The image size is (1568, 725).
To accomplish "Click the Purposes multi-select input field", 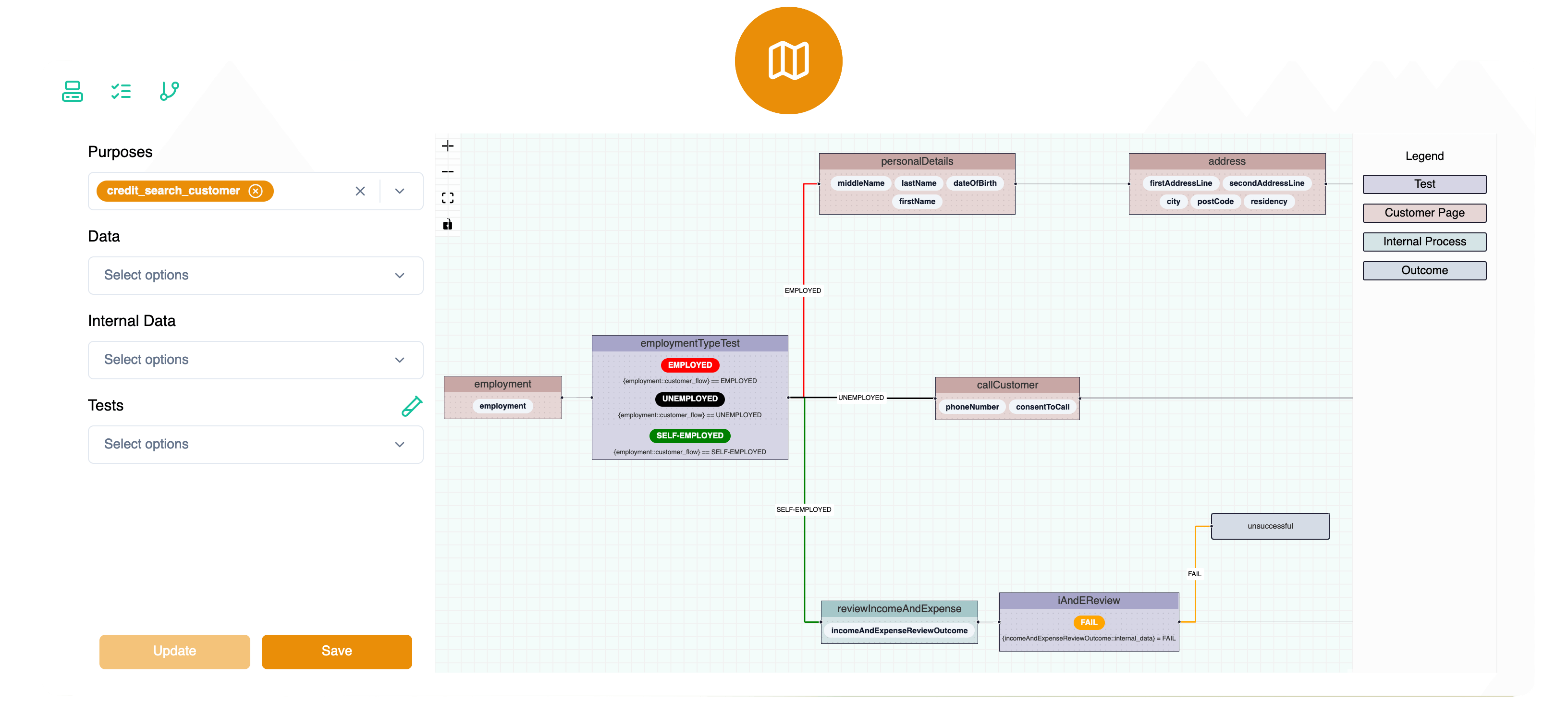I will (256, 191).
